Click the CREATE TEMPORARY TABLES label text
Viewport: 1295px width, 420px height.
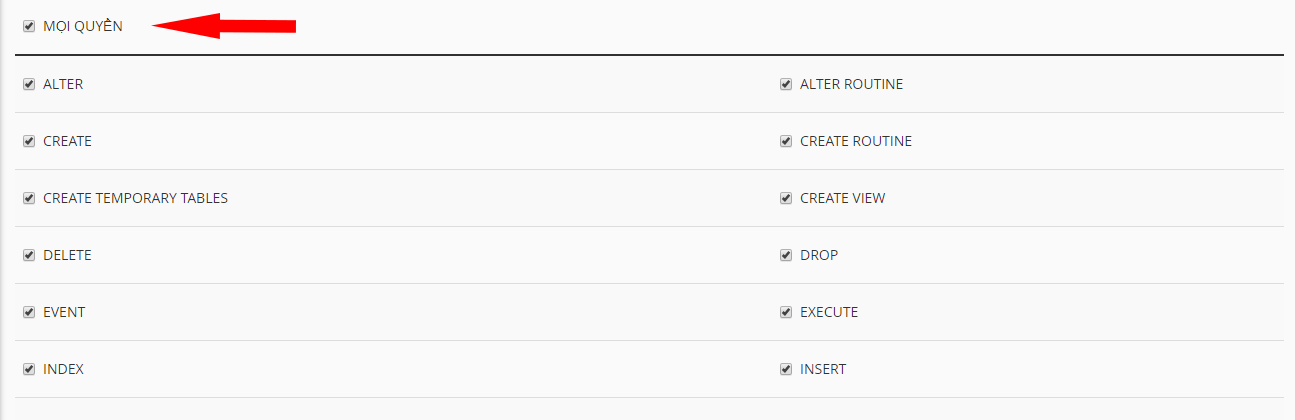coord(135,198)
